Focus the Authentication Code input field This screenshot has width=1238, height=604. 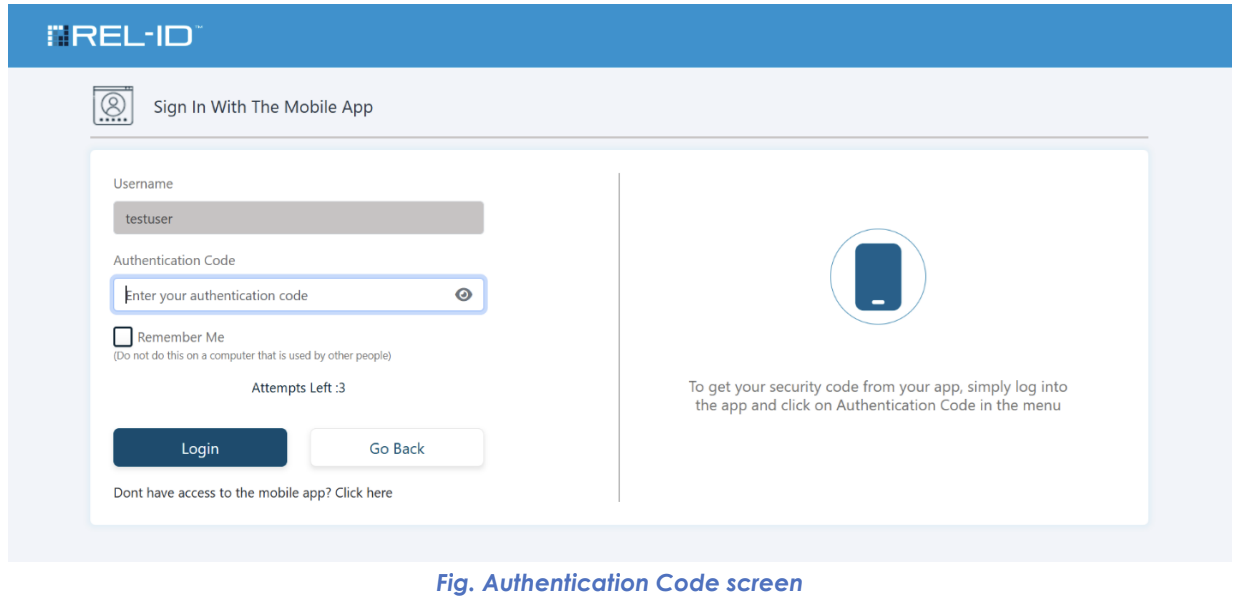pyautogui.click(x=299, y=295)
